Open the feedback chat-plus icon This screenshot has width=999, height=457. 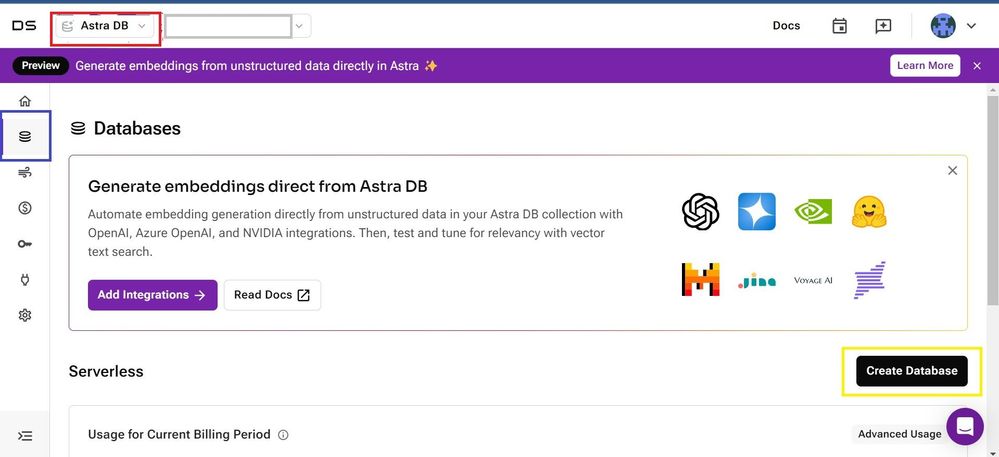click(x=883, y=26)
